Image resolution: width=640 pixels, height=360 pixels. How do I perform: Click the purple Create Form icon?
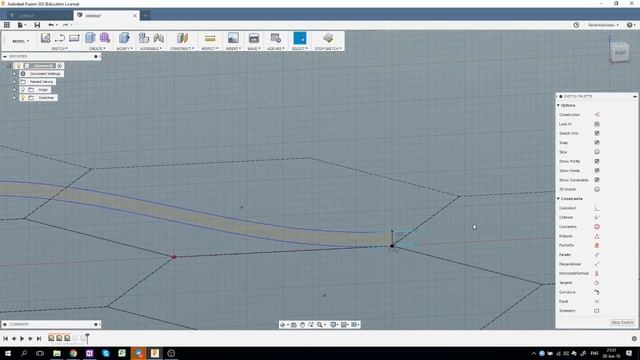[105, 38]
